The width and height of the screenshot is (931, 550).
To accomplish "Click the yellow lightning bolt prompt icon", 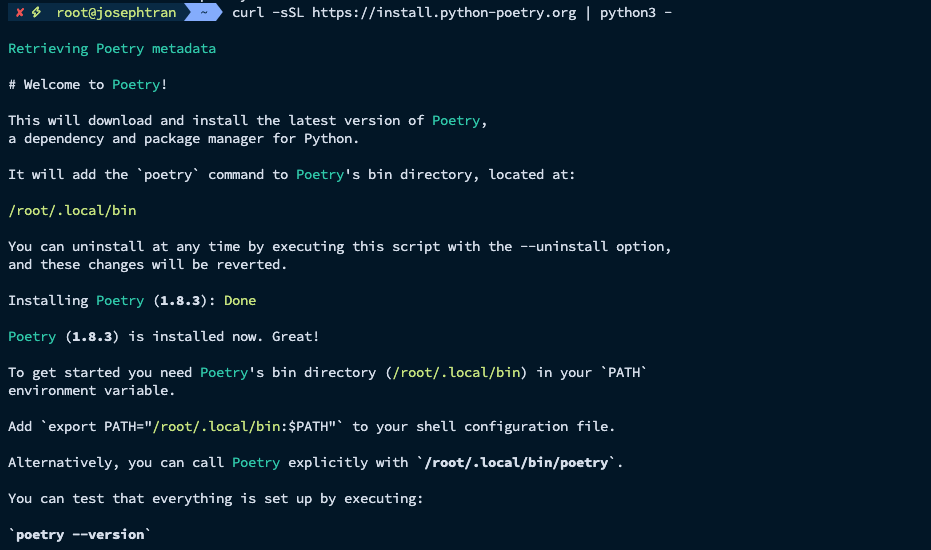I will [x=35, y=13].
